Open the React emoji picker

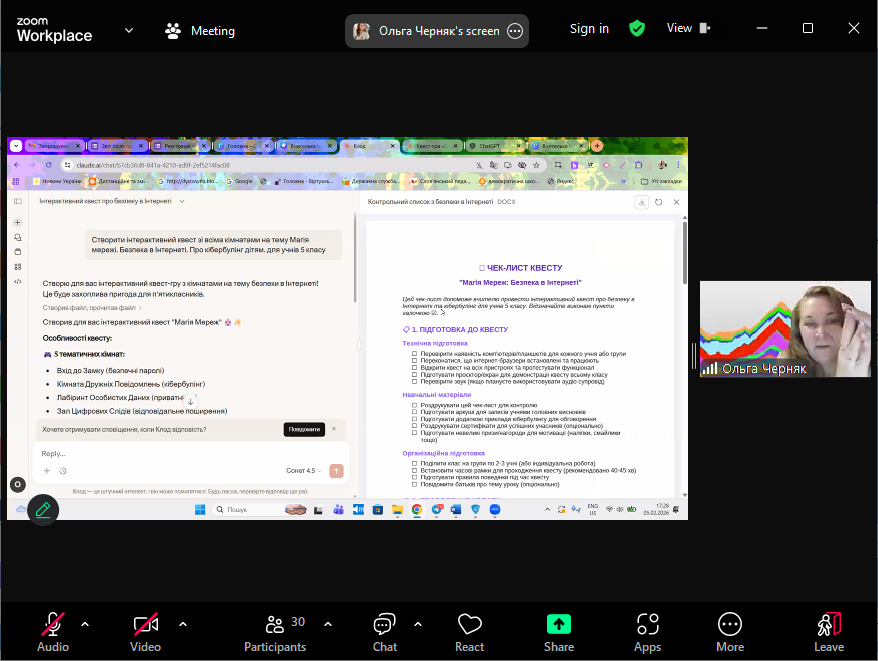(469, 632)
